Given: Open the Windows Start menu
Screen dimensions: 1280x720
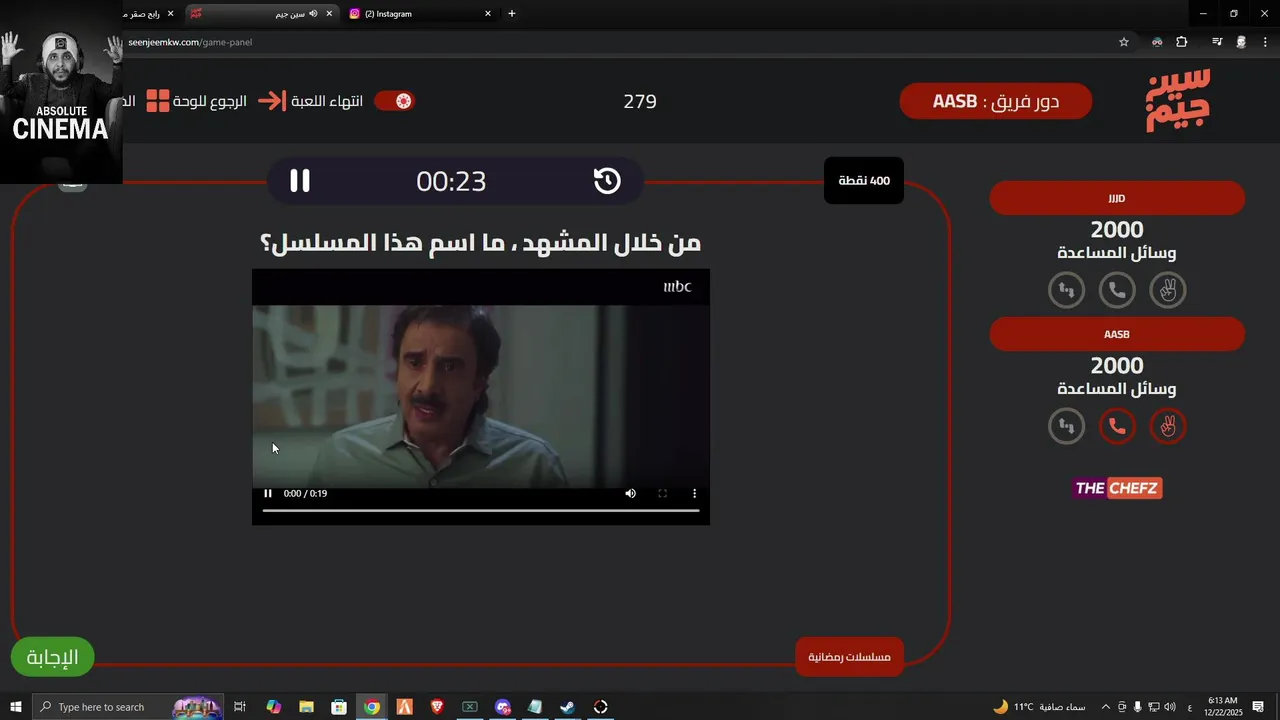Looking at the screenshot, I should tap(16, 707).
